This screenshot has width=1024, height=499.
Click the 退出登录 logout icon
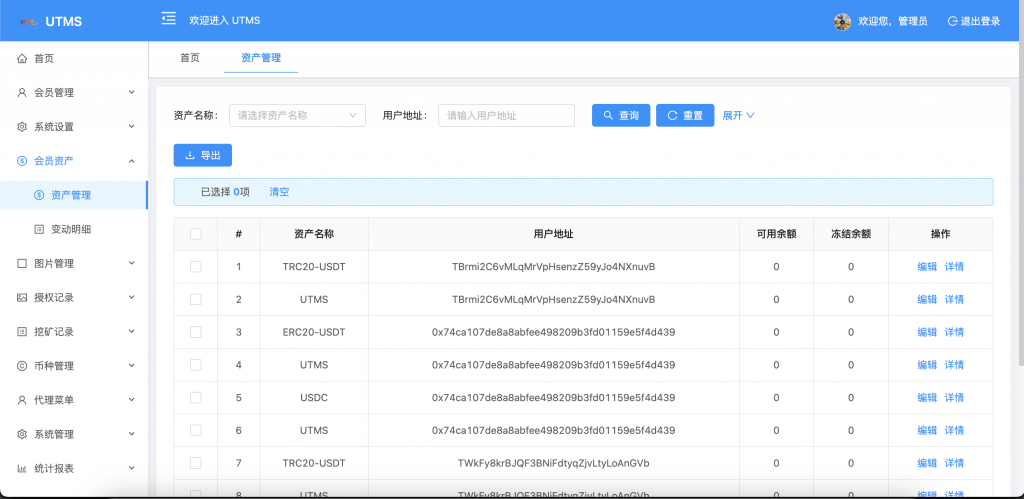[x=953, y=21]
